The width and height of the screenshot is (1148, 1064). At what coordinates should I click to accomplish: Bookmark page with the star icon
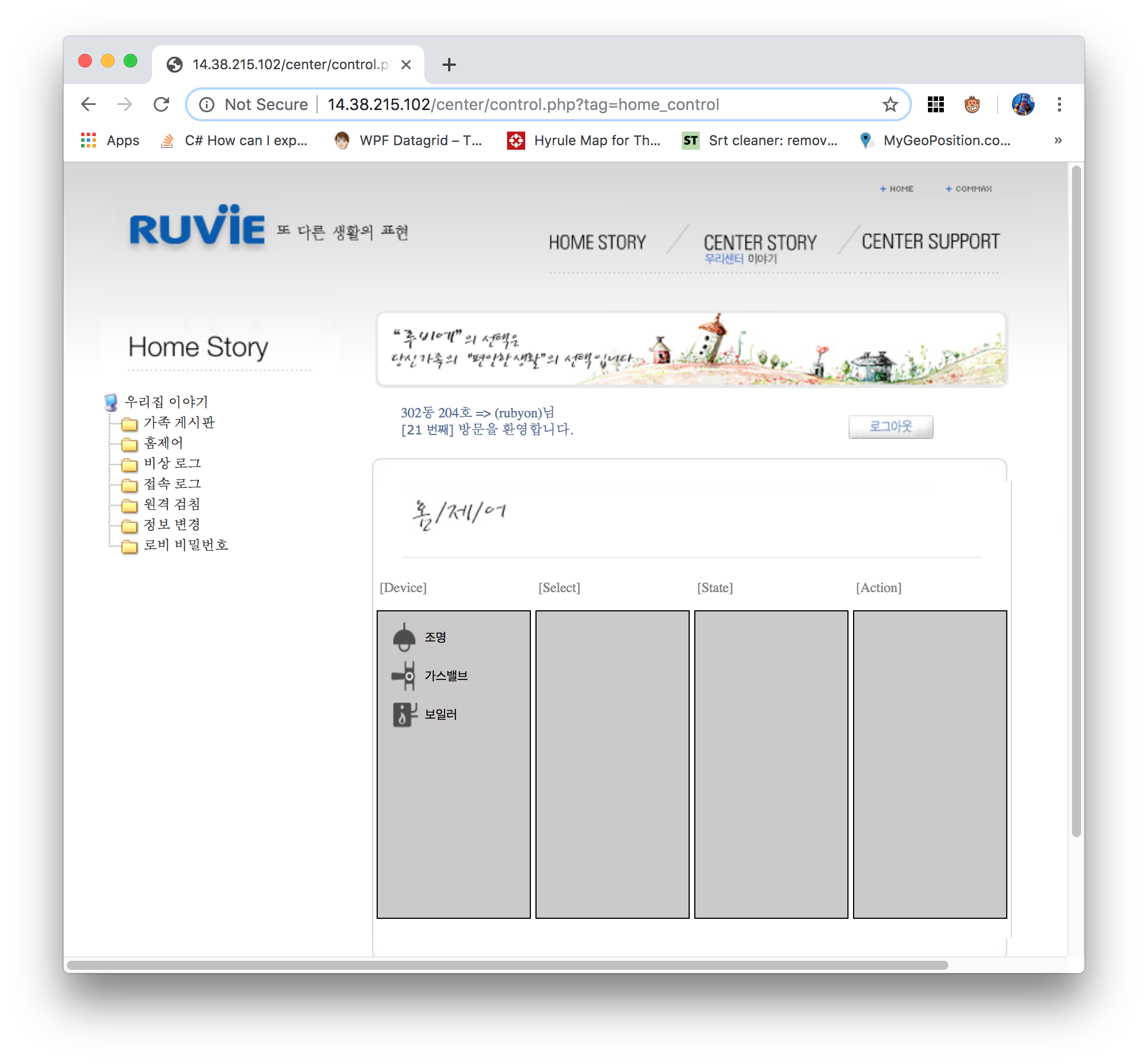(890, 105)
